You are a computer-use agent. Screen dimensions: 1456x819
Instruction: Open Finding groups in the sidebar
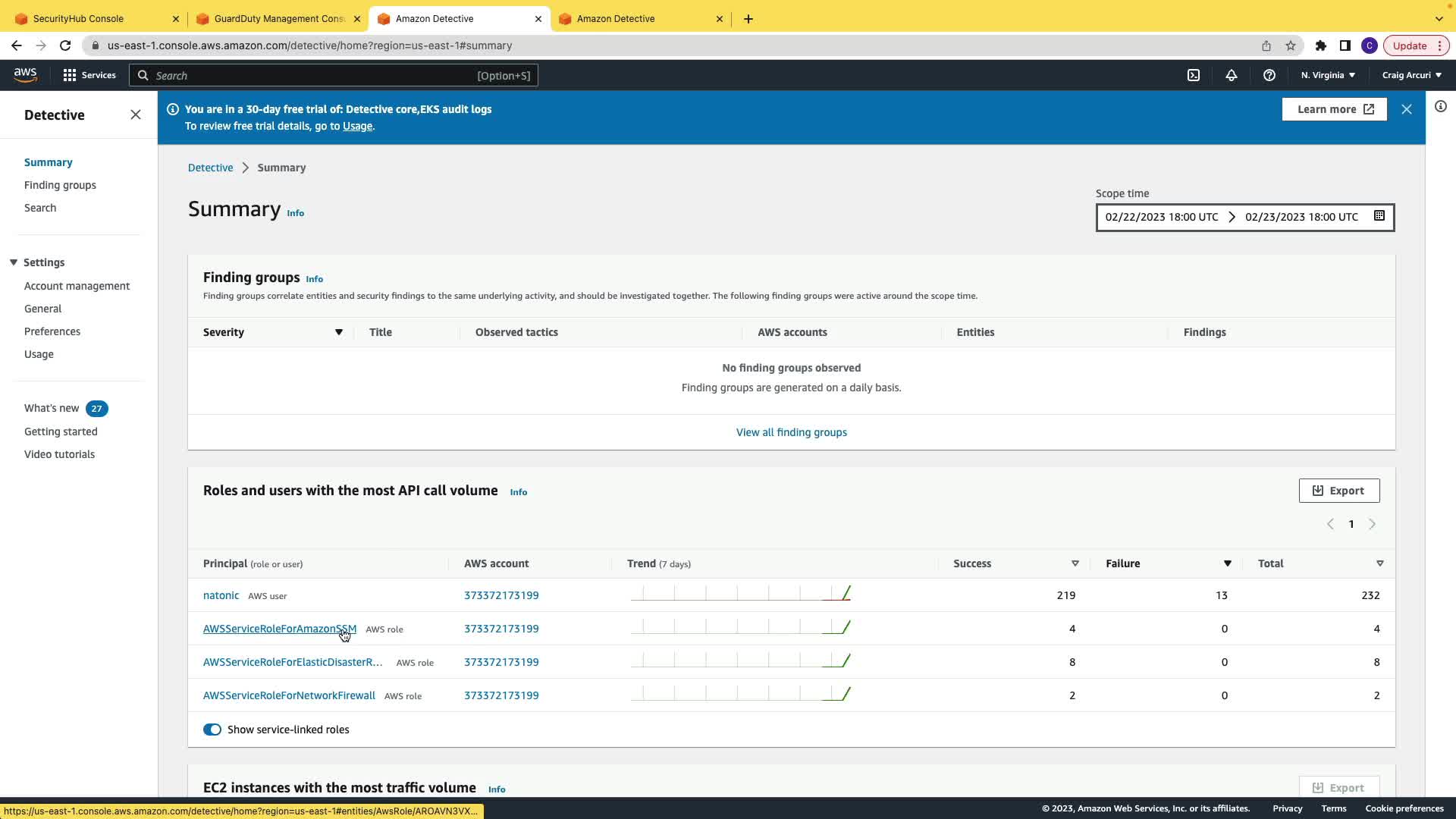pos(60,185)
